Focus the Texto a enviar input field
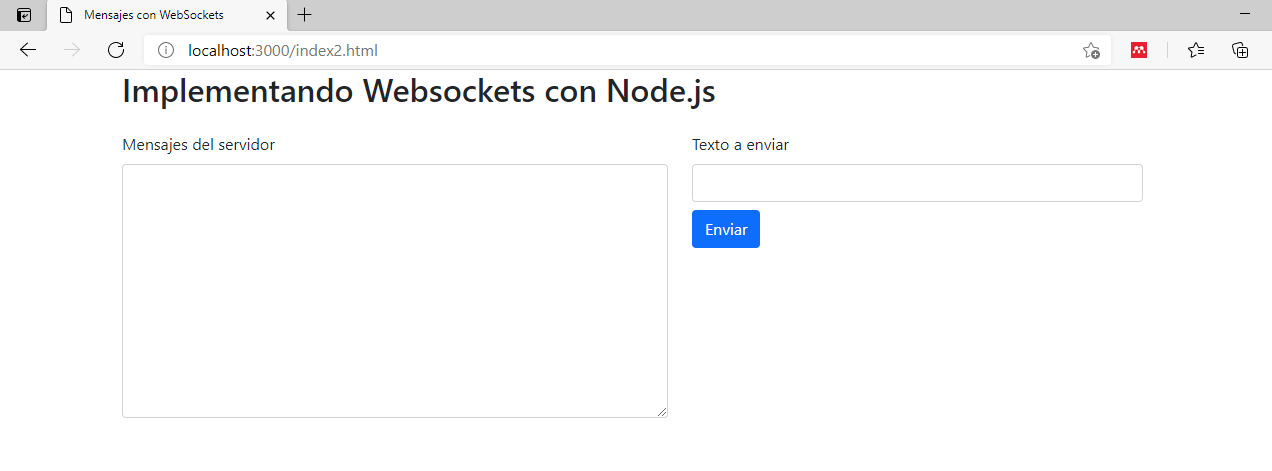Viewport: 1272px width, 471px height. 917,183
